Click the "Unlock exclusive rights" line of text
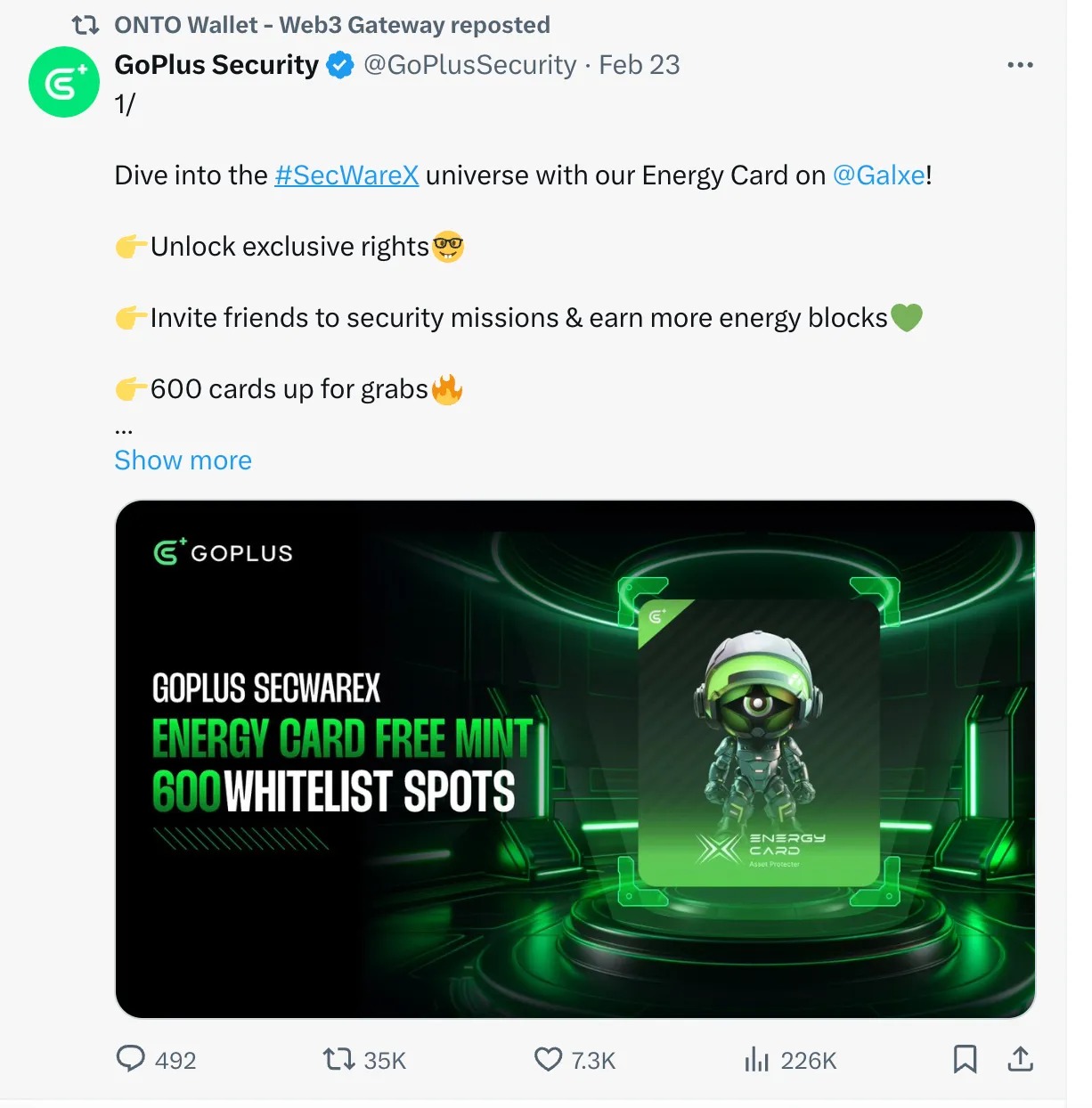This screenshot has height=1108, width=1092. (289, 247)
